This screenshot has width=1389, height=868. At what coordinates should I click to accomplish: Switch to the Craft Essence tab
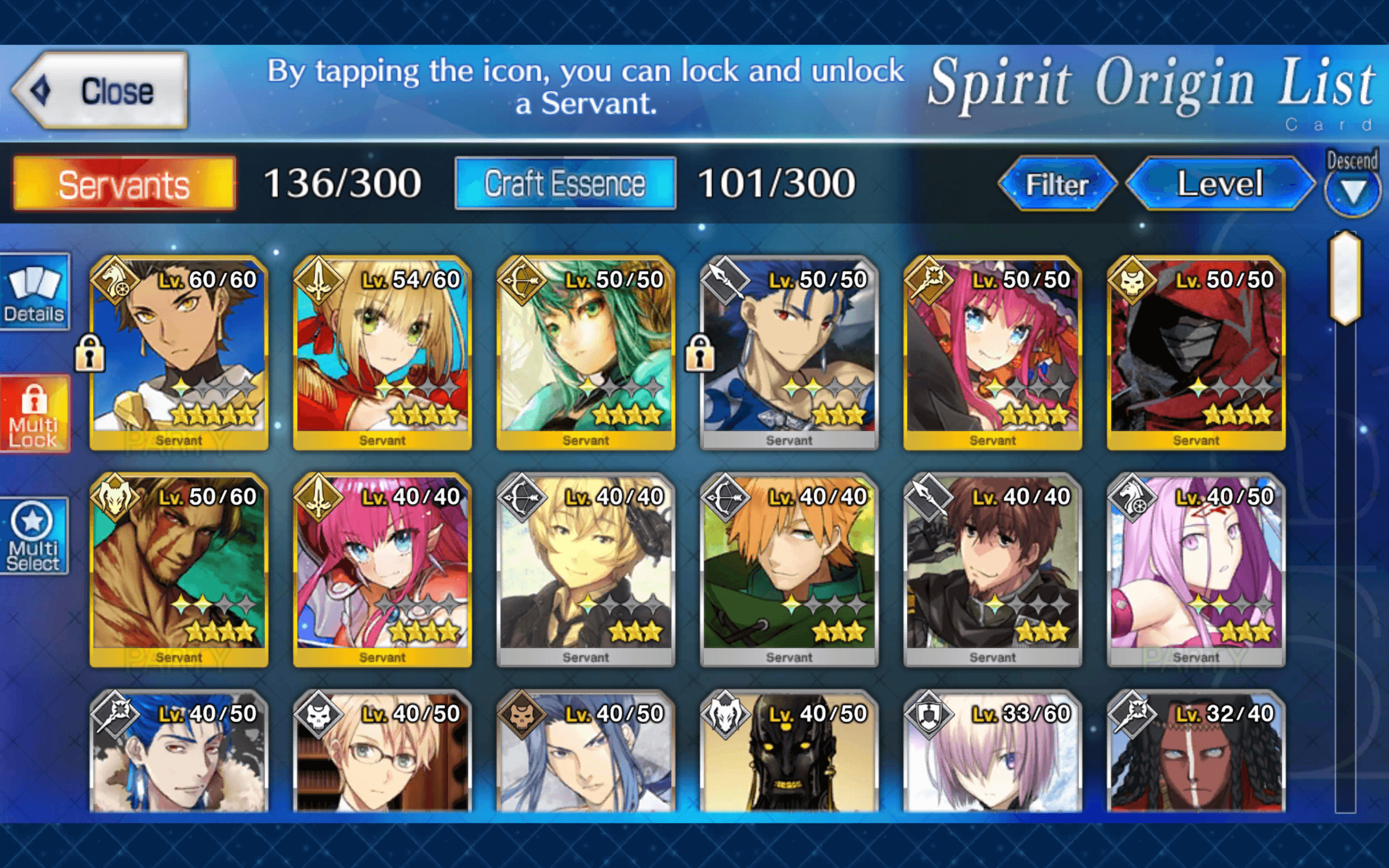[x=565, y=183]
